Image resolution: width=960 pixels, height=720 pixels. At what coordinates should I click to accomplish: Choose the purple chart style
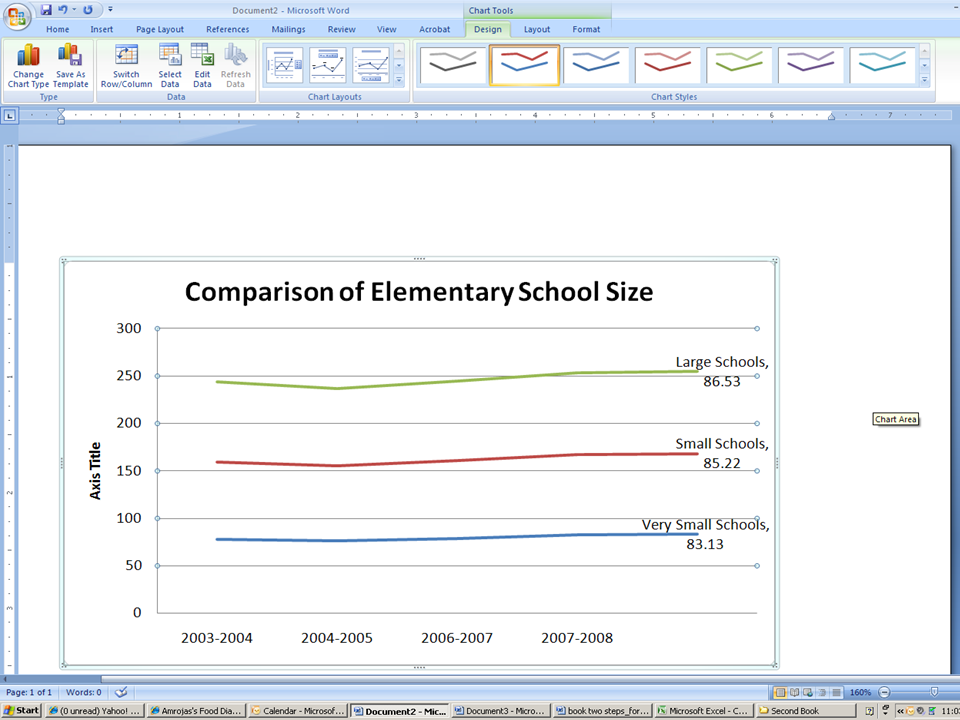[x=811, y=65]
